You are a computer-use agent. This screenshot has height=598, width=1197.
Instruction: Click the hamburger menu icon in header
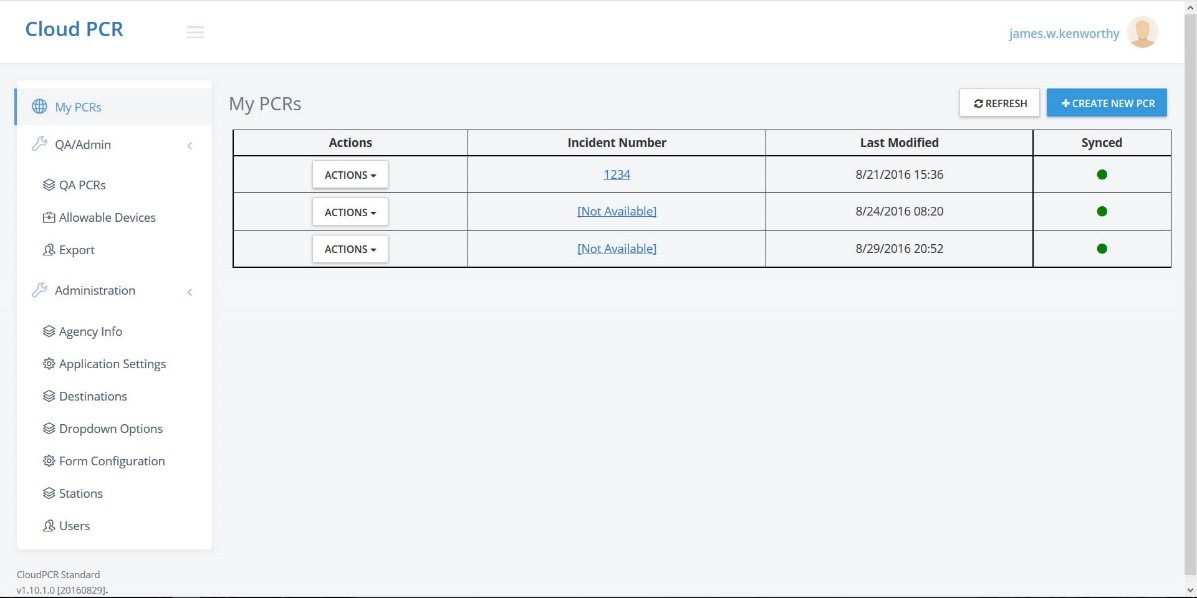(195, 32)
